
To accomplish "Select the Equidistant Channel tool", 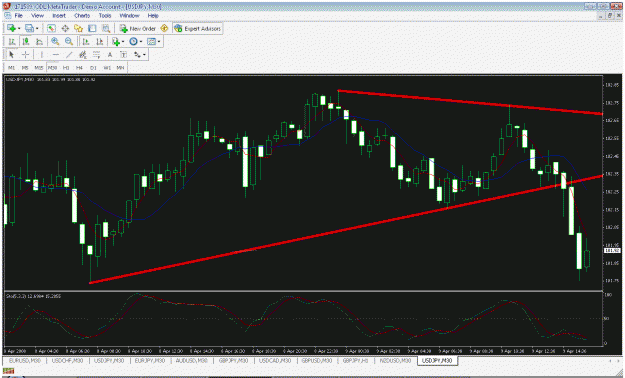I will click(x=83, y=55).
